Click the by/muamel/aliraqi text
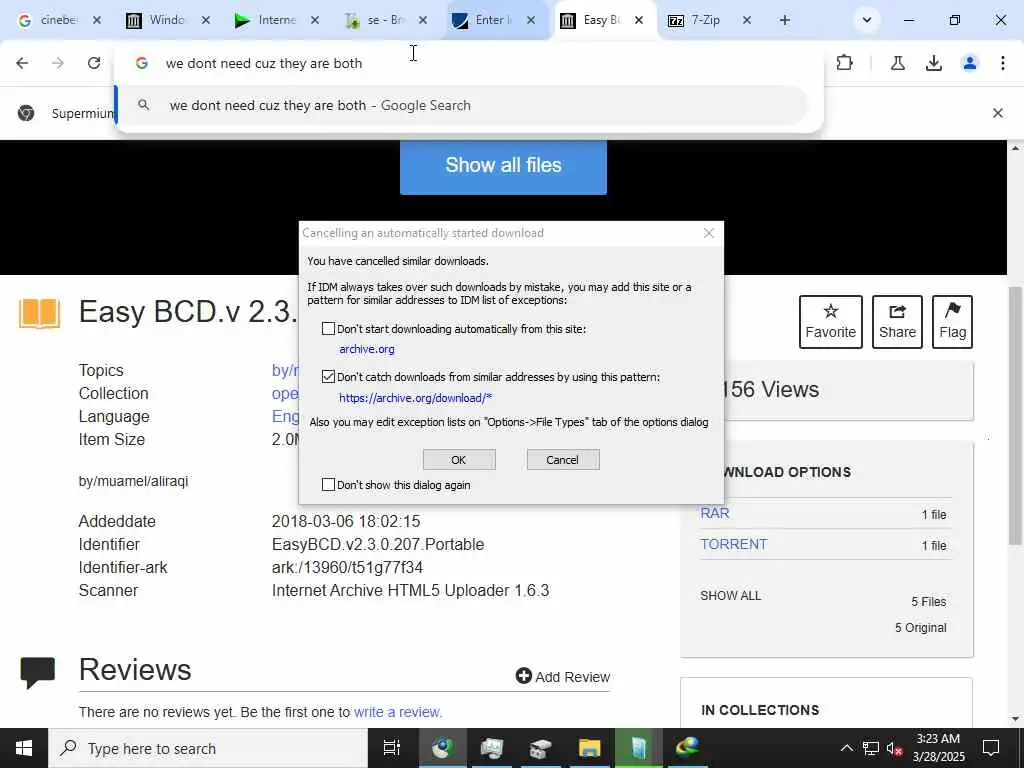The width and height of the screenshot is (1024, 768). point(133,481)
